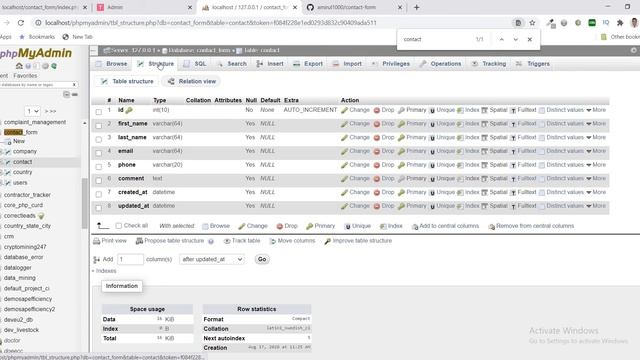640x360 pixels.
Task: Show Distinct values for updated_at column
Action: tap(561, 206)
